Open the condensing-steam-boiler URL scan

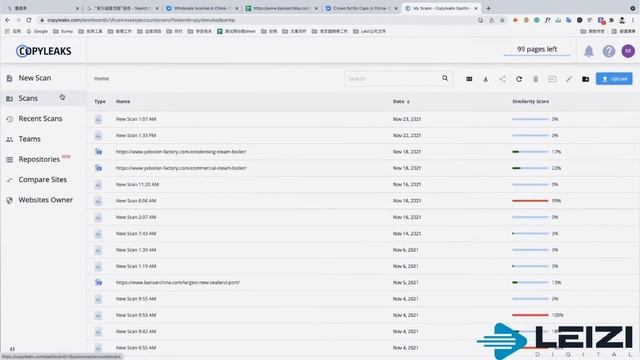(181, 152)
